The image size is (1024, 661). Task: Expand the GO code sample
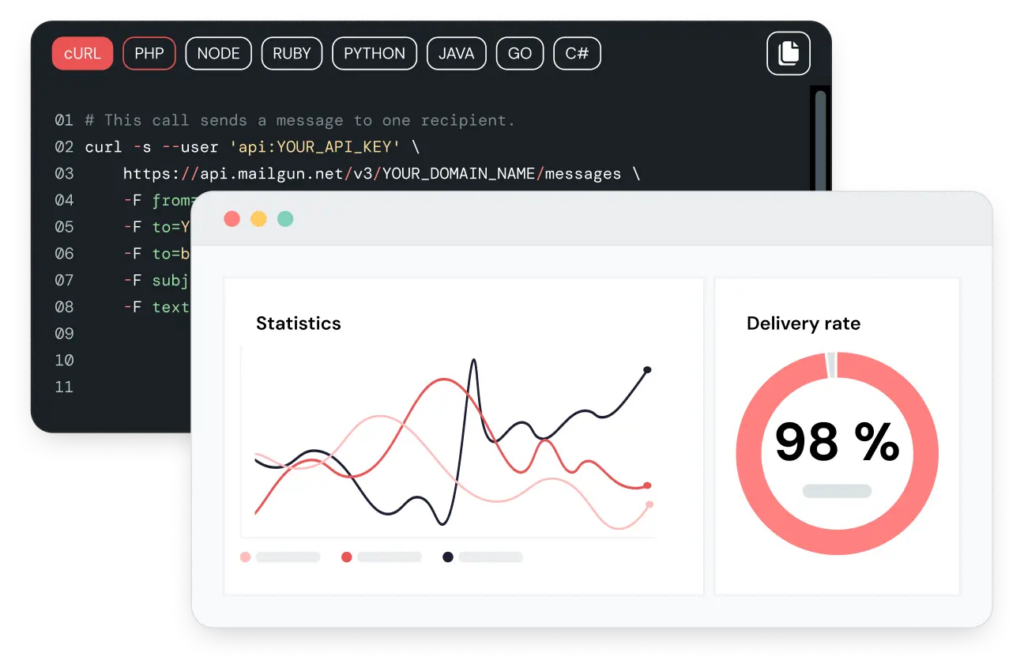(519, 53)
